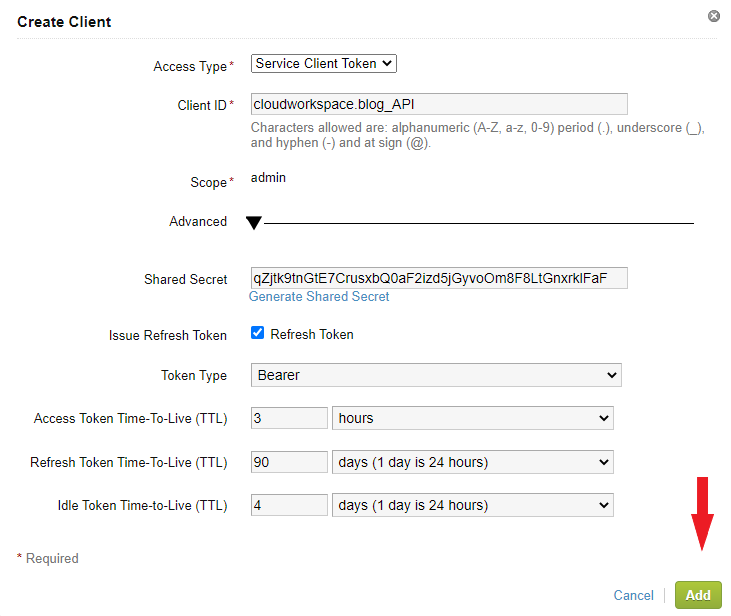Click the Advanced section label

[x=198, y=222]
